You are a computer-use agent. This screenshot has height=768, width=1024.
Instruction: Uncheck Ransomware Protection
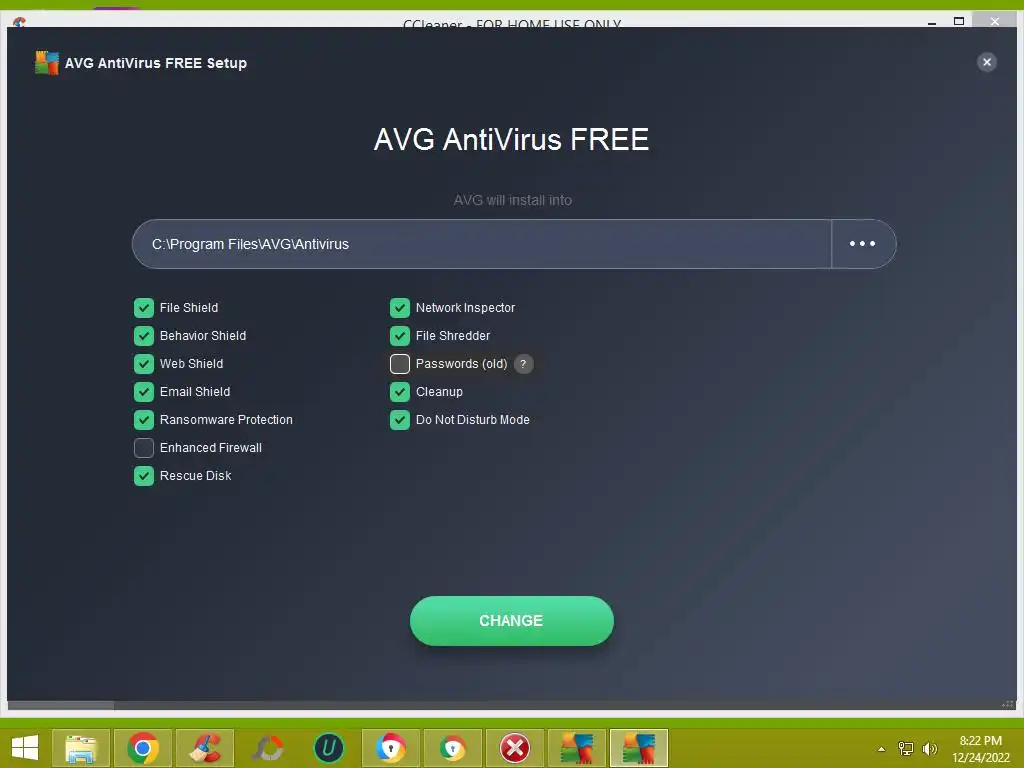pyautogui.click(x=144, y=420)
